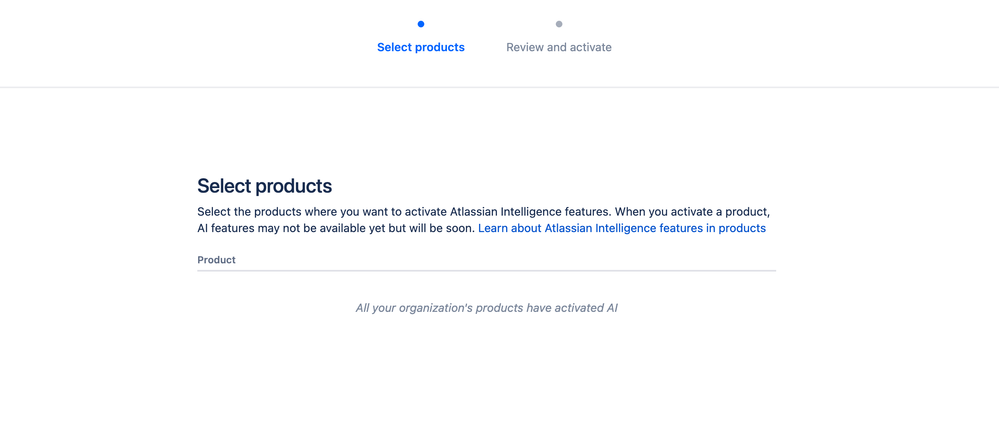This screenshot has width=999, height=428.
Task: Click the horizontal separator below the progress steps
Action: (500, 87)
